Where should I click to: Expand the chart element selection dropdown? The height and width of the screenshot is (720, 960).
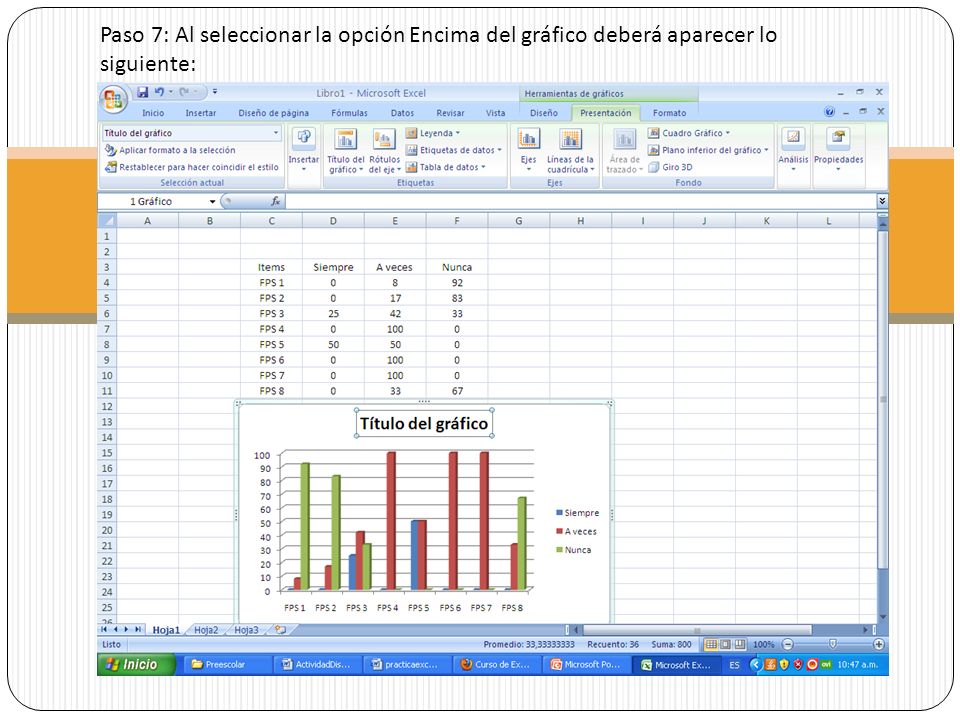276,133
